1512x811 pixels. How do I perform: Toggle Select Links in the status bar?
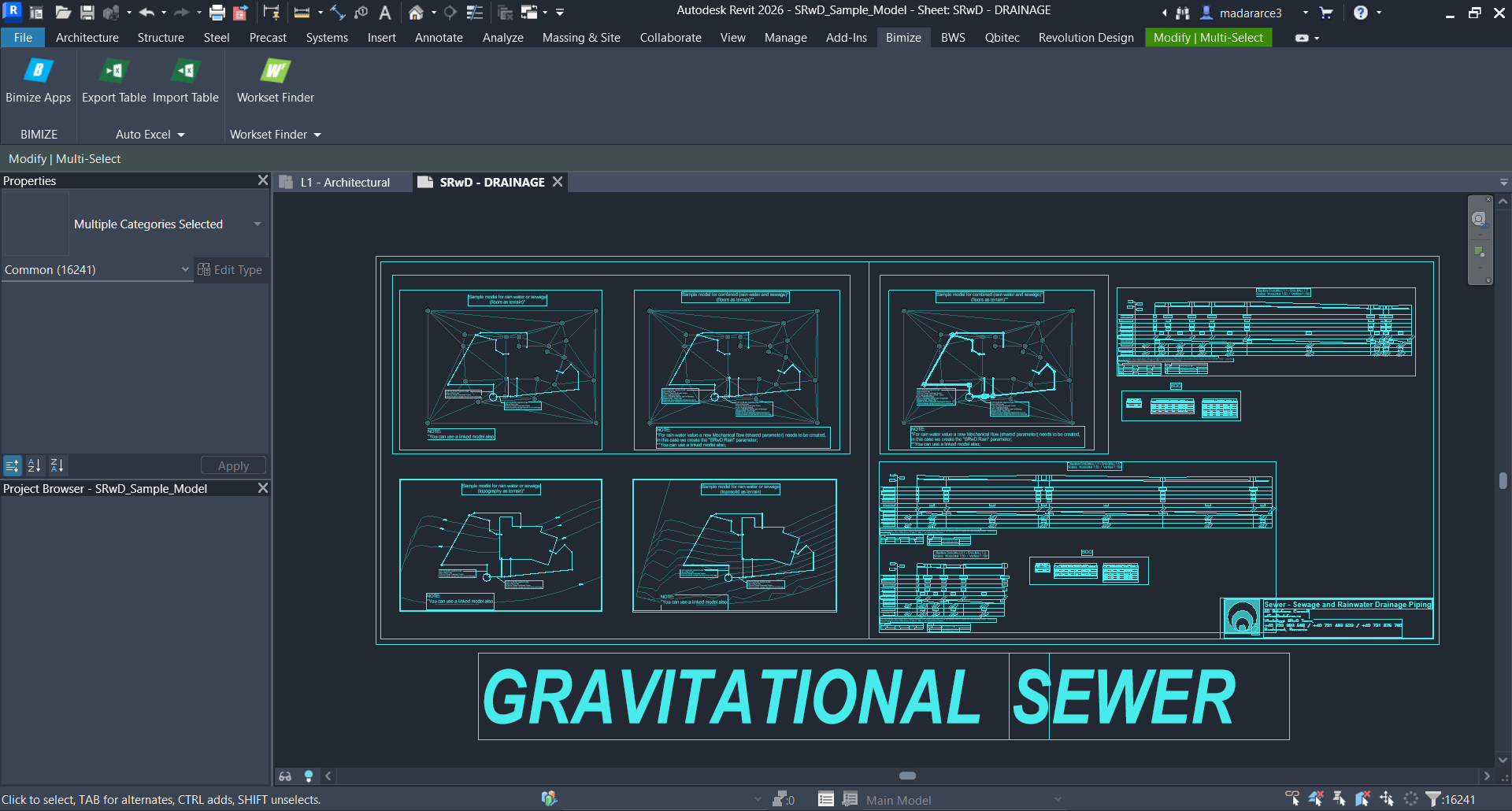(1292, 799)
